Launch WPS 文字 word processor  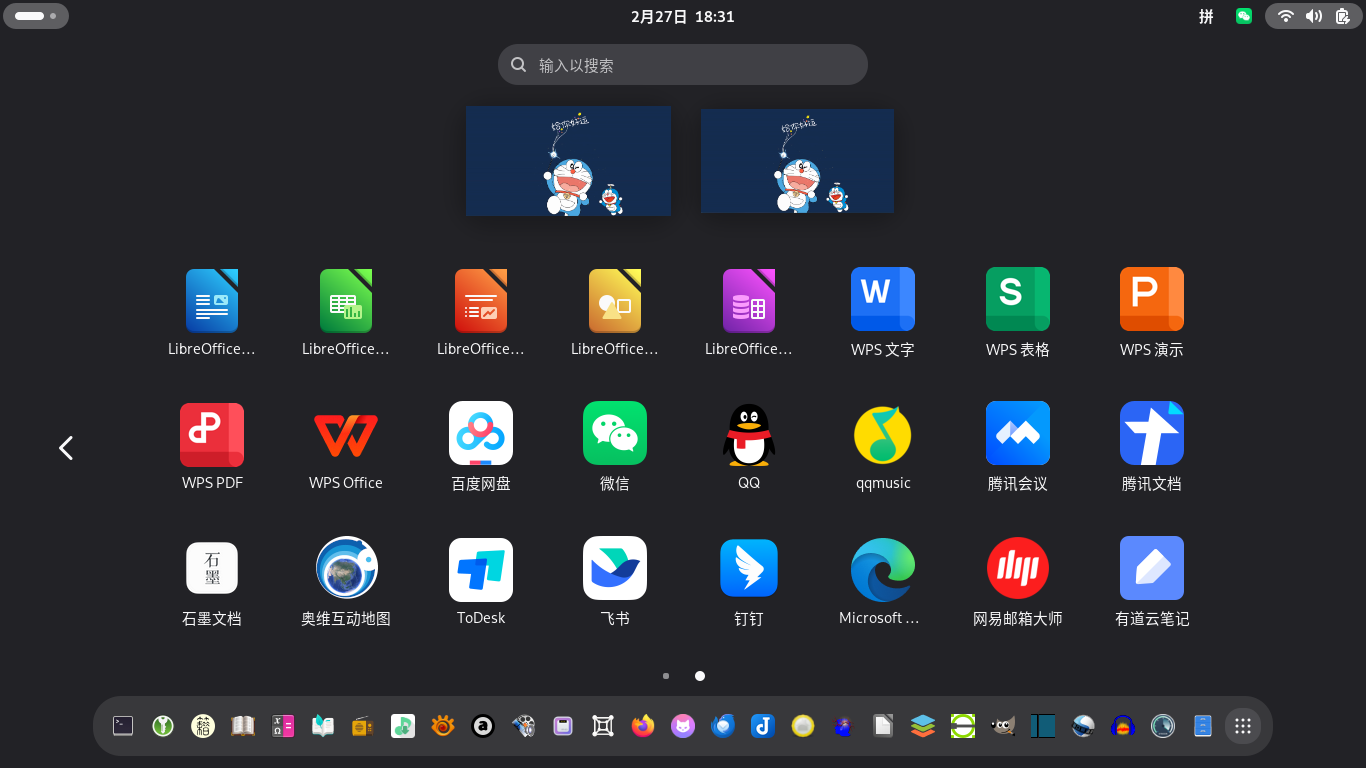pos(882,300)
